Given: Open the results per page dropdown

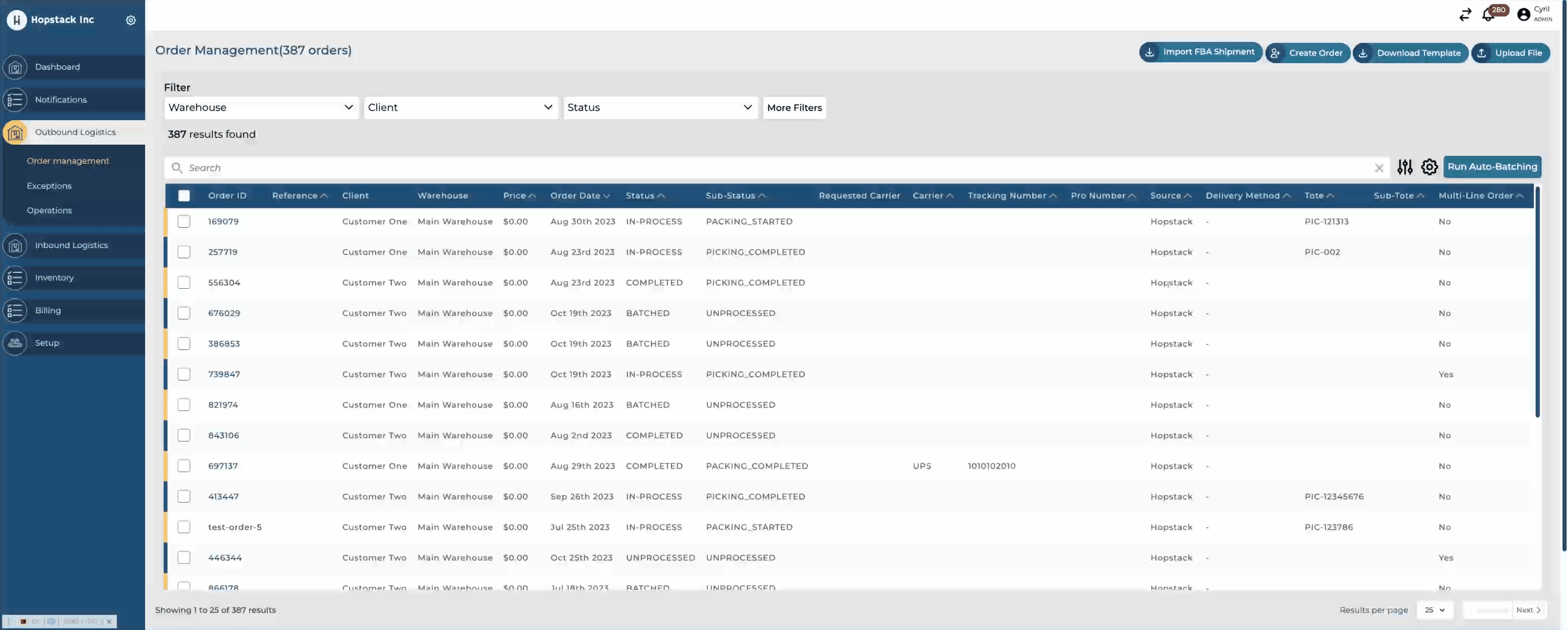Looking at the screenshot, I should [x=1434, y=610].
